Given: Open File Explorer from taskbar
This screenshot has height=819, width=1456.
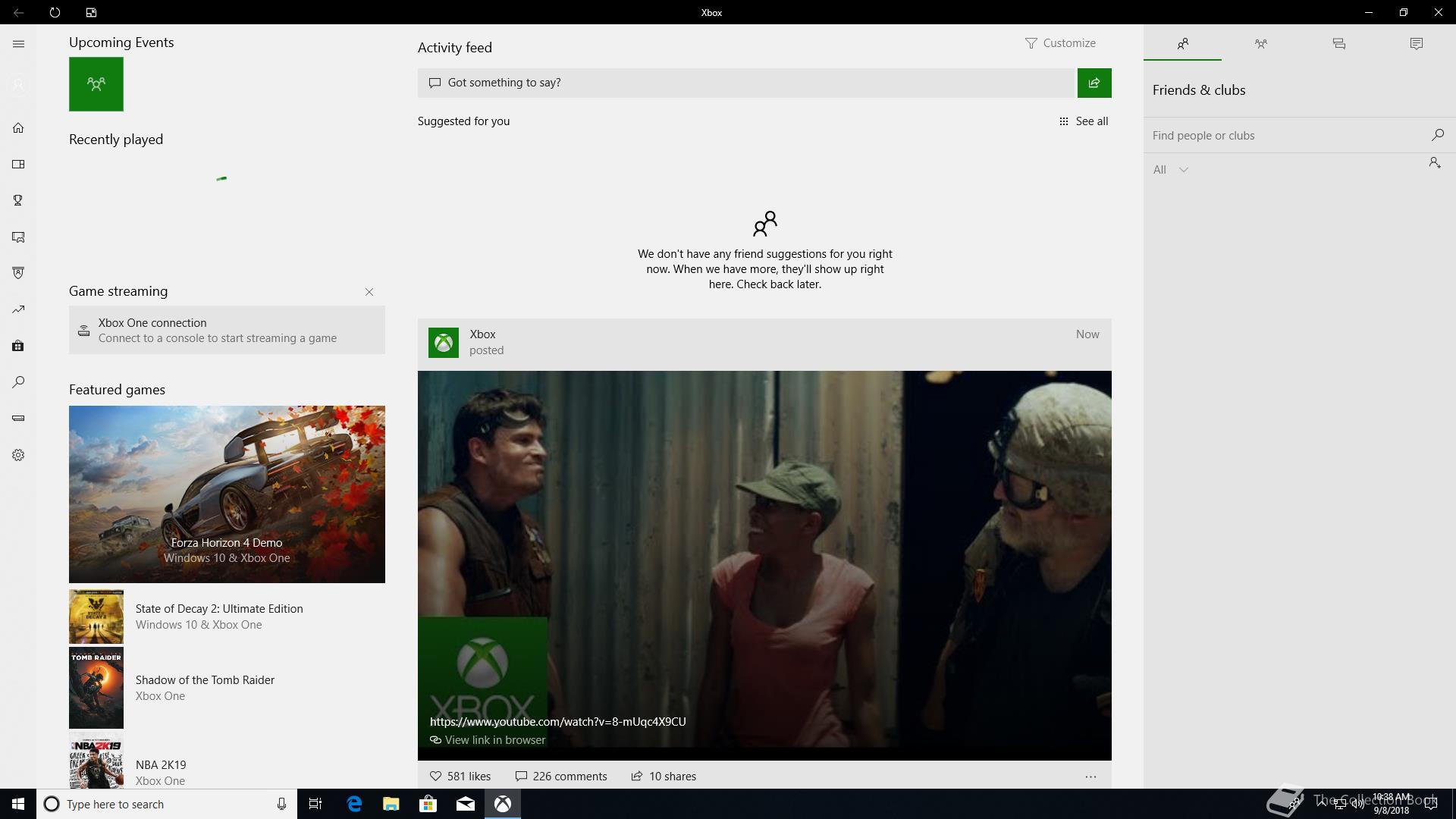Looking at the screenshot, I should click(391, 804).
